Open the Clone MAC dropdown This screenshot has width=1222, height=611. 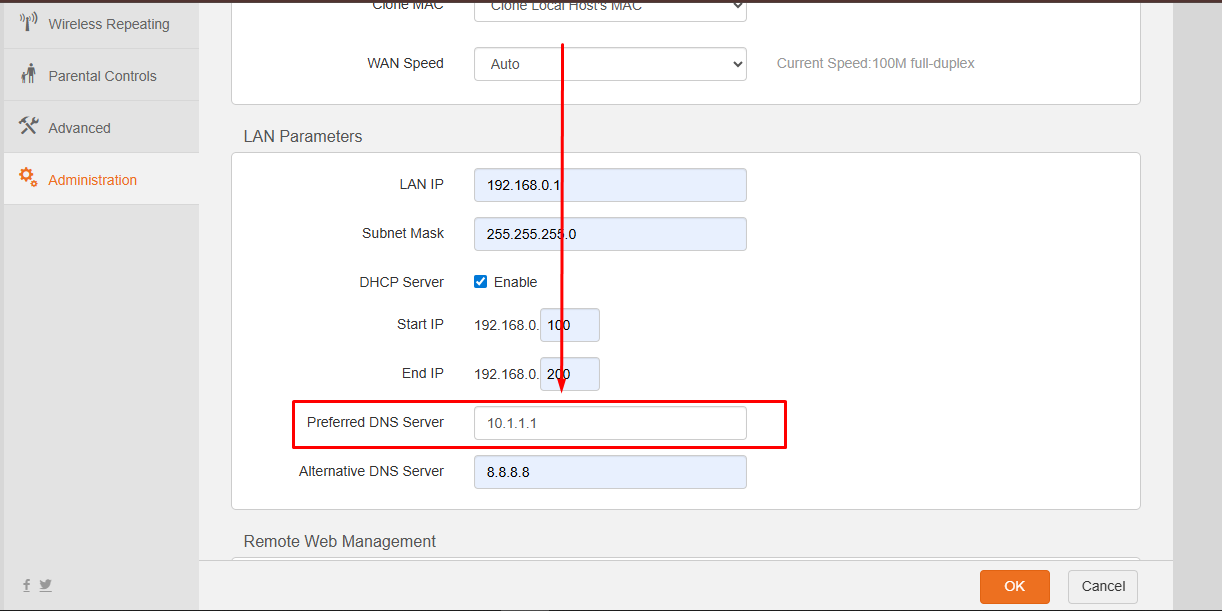610,9
